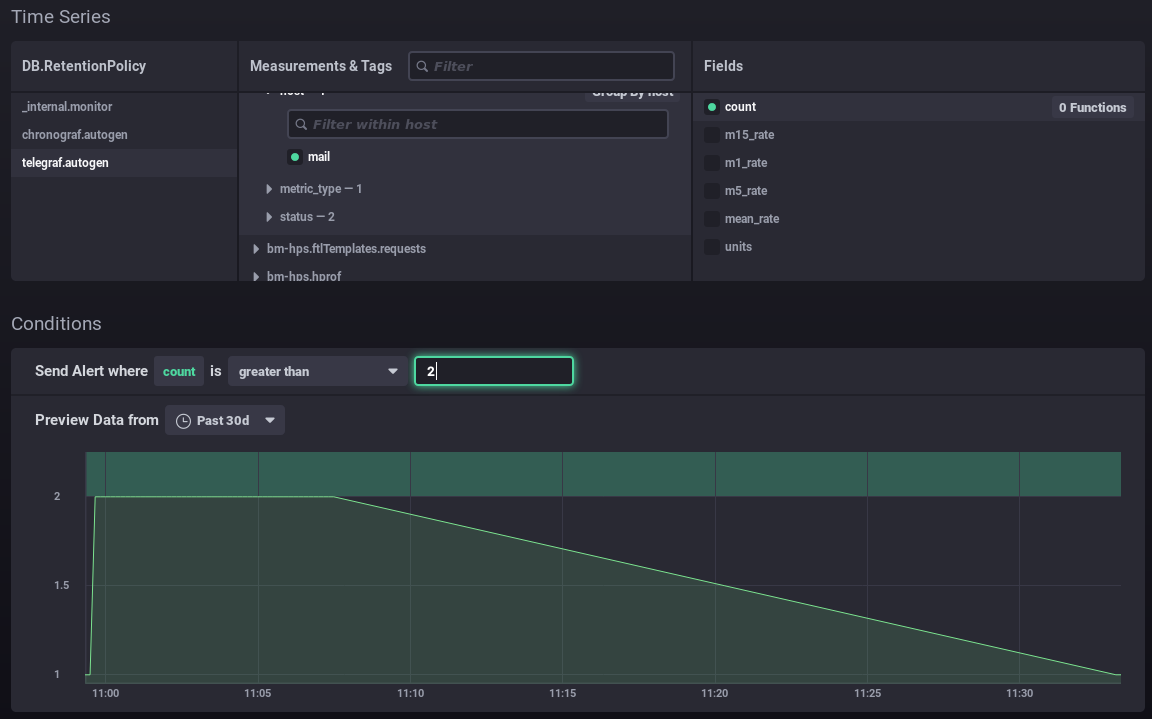Uncheck the count field
The image size is (1152, 719).
tap(712, 107)
